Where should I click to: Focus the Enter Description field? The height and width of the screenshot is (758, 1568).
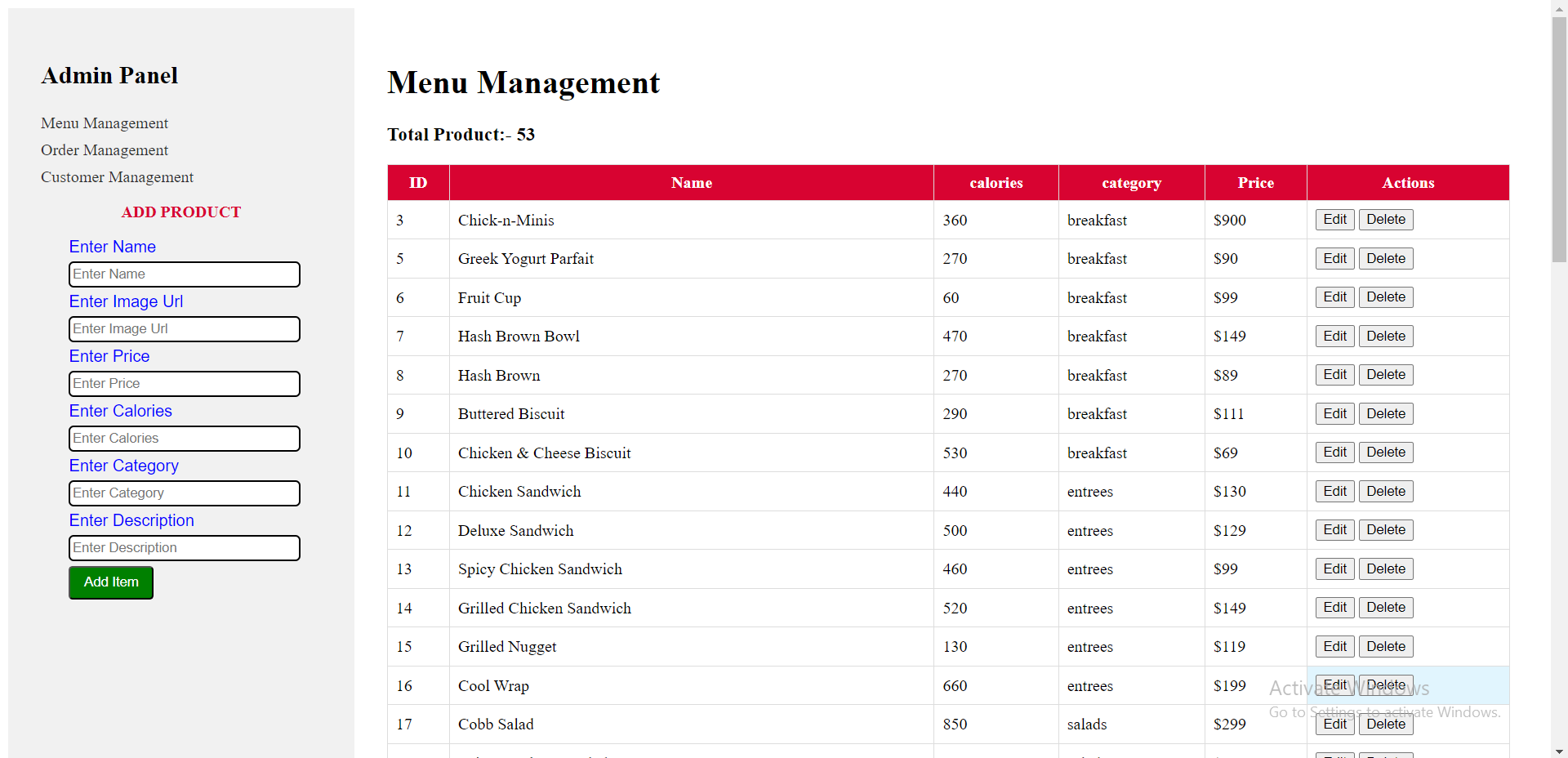tap(185, 548)
